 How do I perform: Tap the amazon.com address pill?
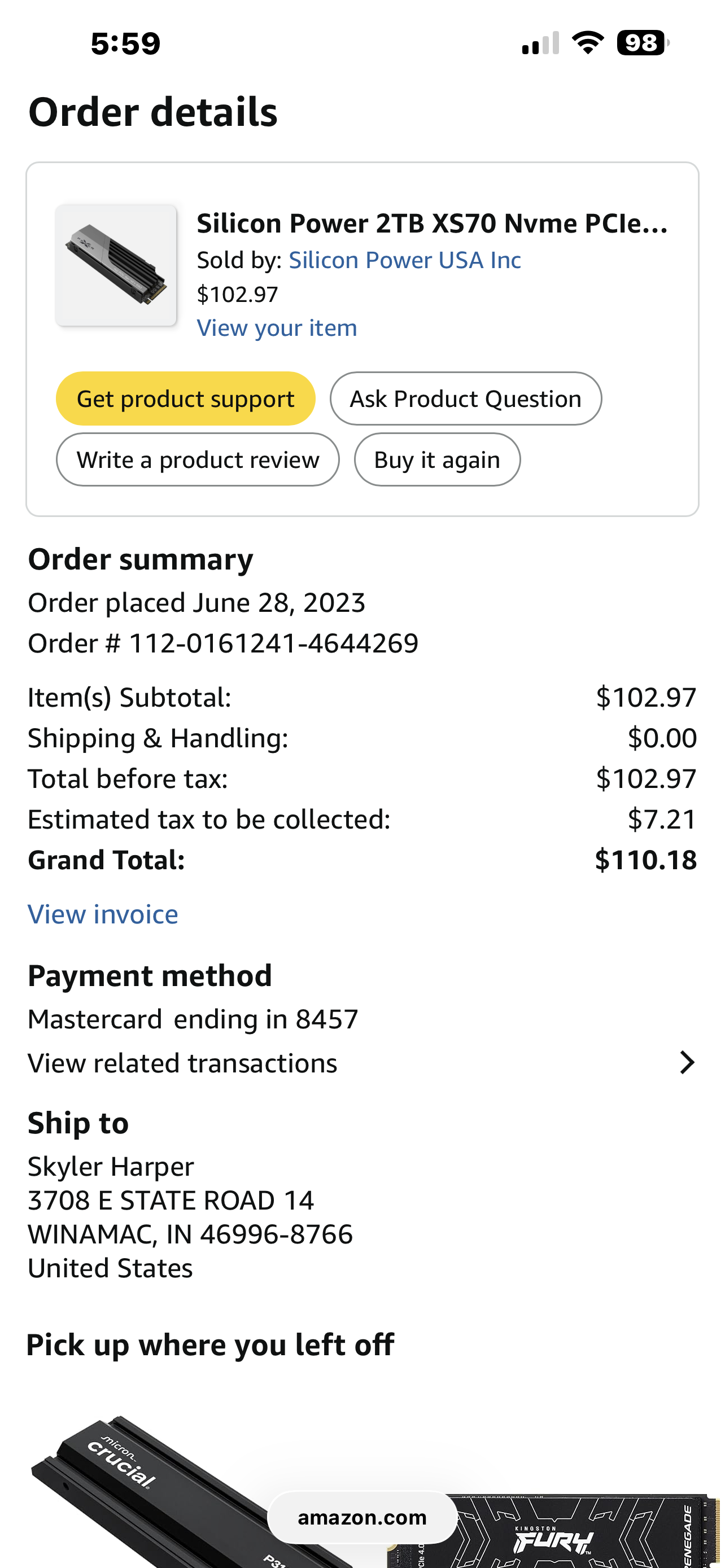point(362,1517)
